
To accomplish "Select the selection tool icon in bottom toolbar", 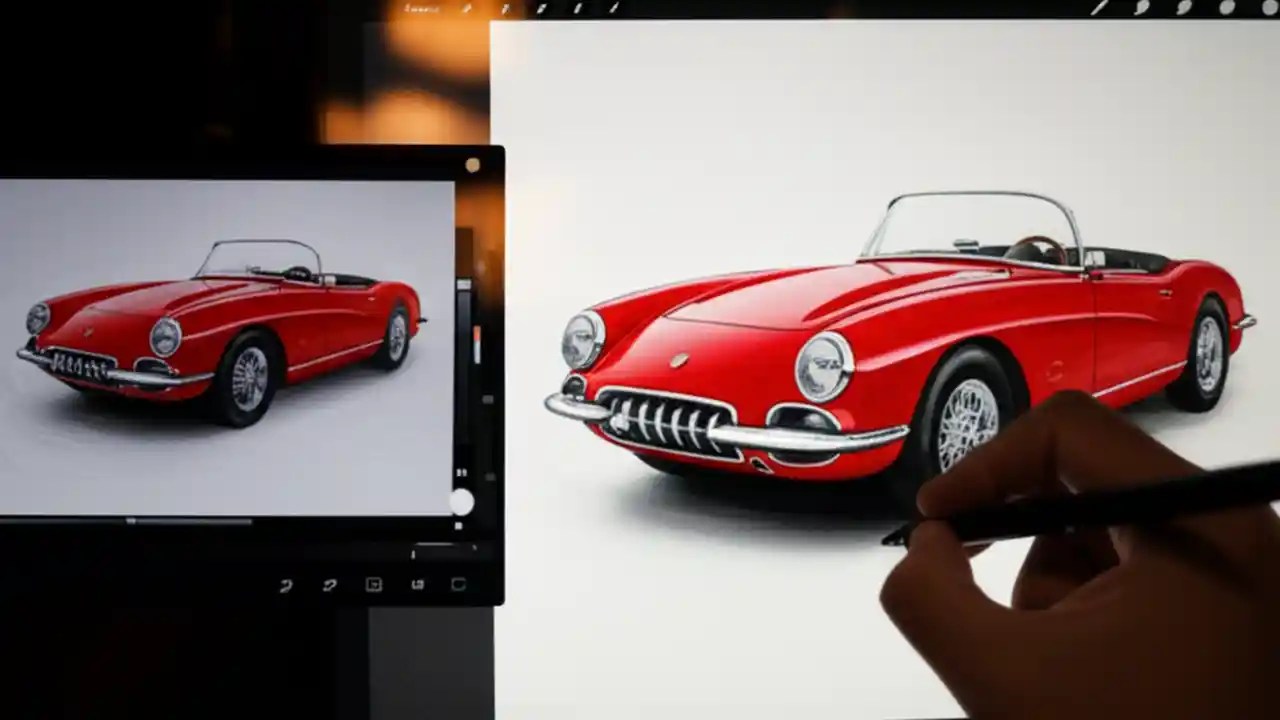I will pos(375,585).
